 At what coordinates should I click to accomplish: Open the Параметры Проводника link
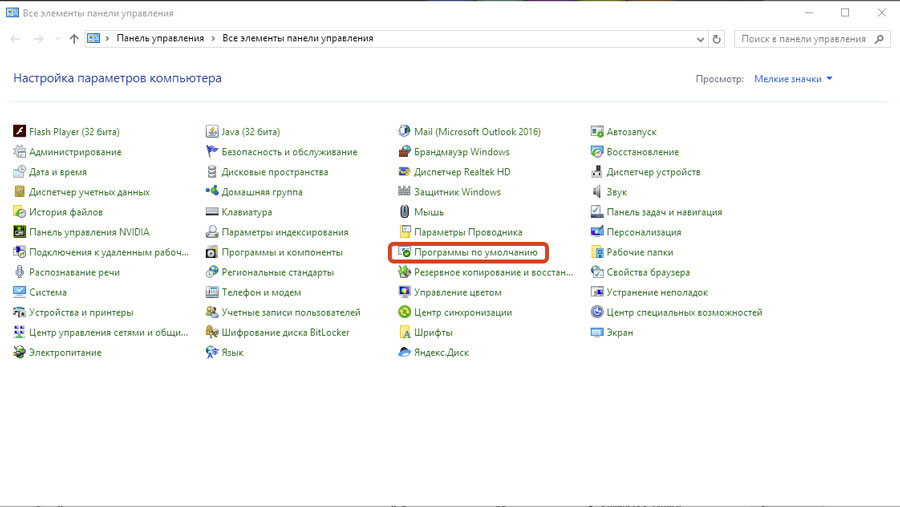coord(468,232)
